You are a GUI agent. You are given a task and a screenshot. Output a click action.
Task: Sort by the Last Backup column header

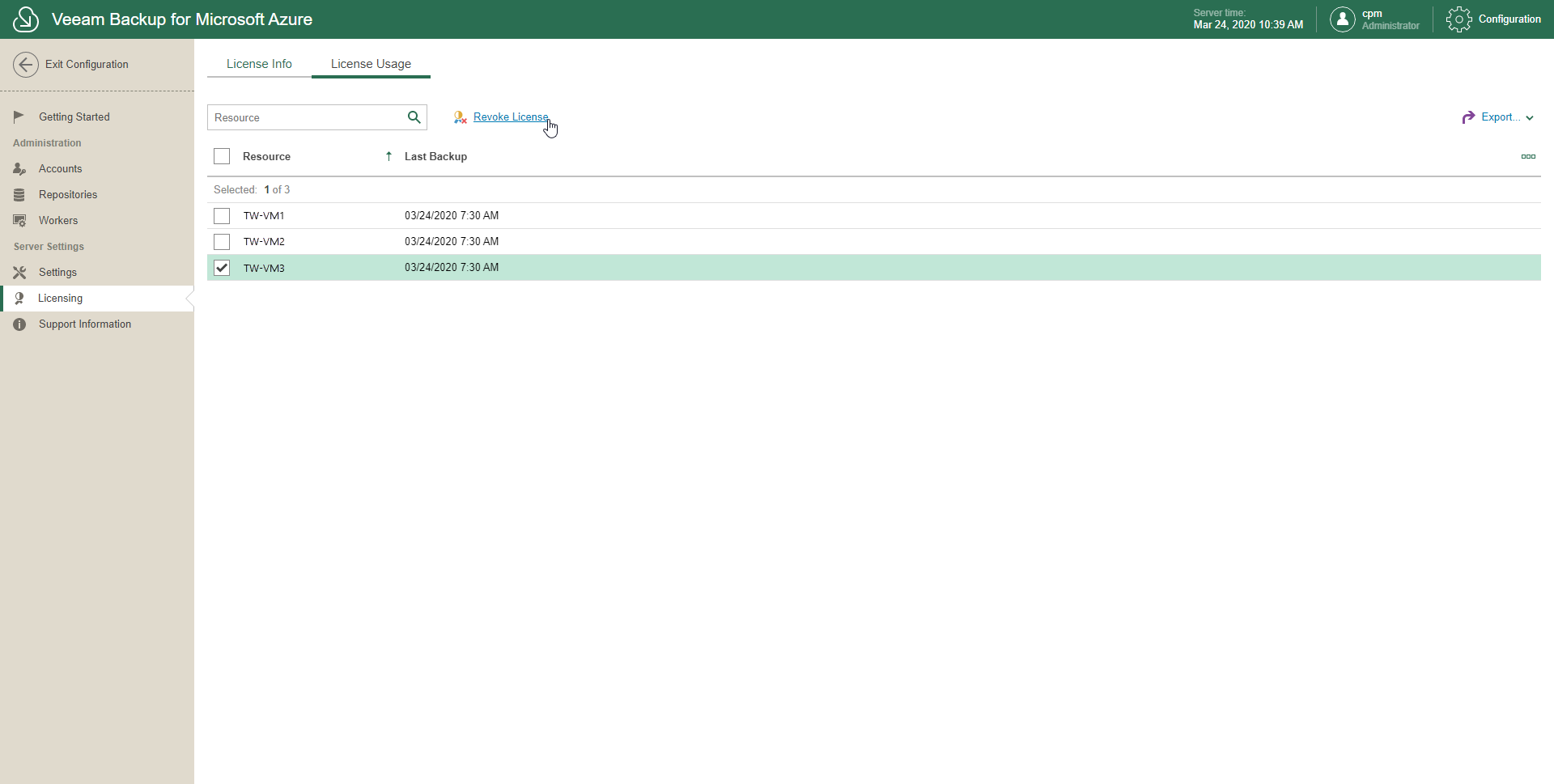tap(435, 156)
